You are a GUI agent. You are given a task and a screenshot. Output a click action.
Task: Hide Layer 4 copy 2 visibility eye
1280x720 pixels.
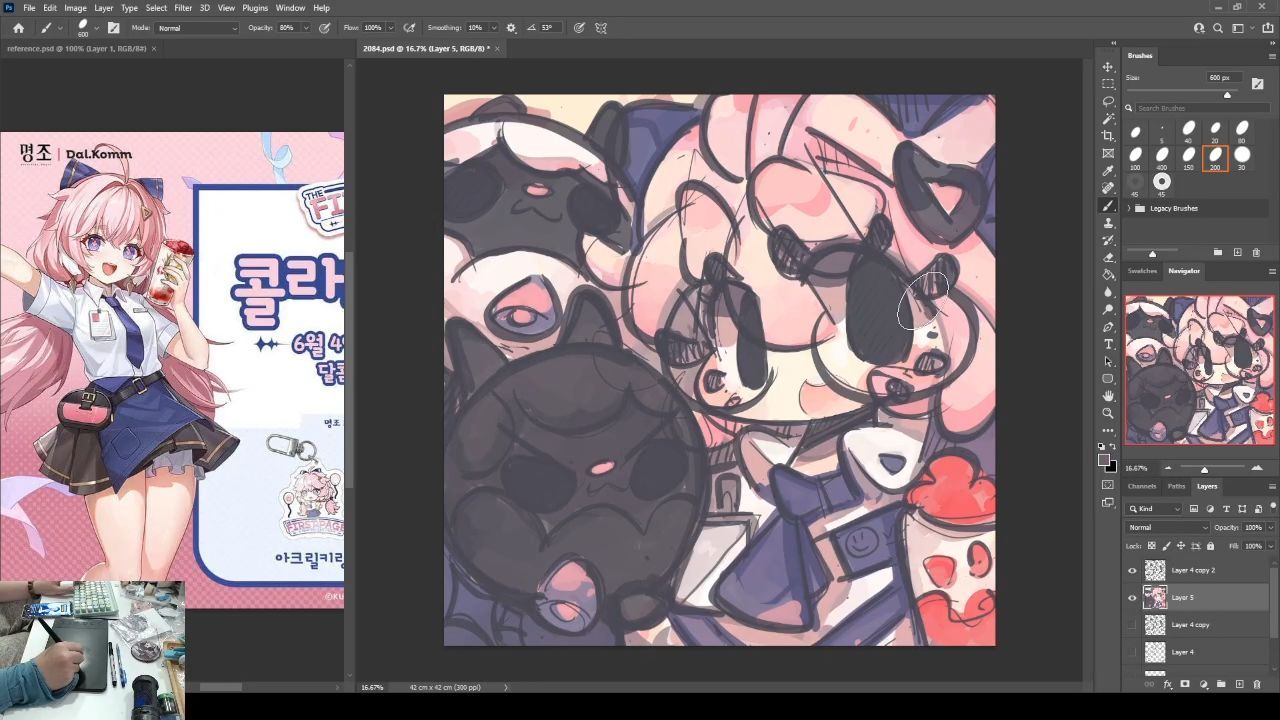coord(1132,570)
